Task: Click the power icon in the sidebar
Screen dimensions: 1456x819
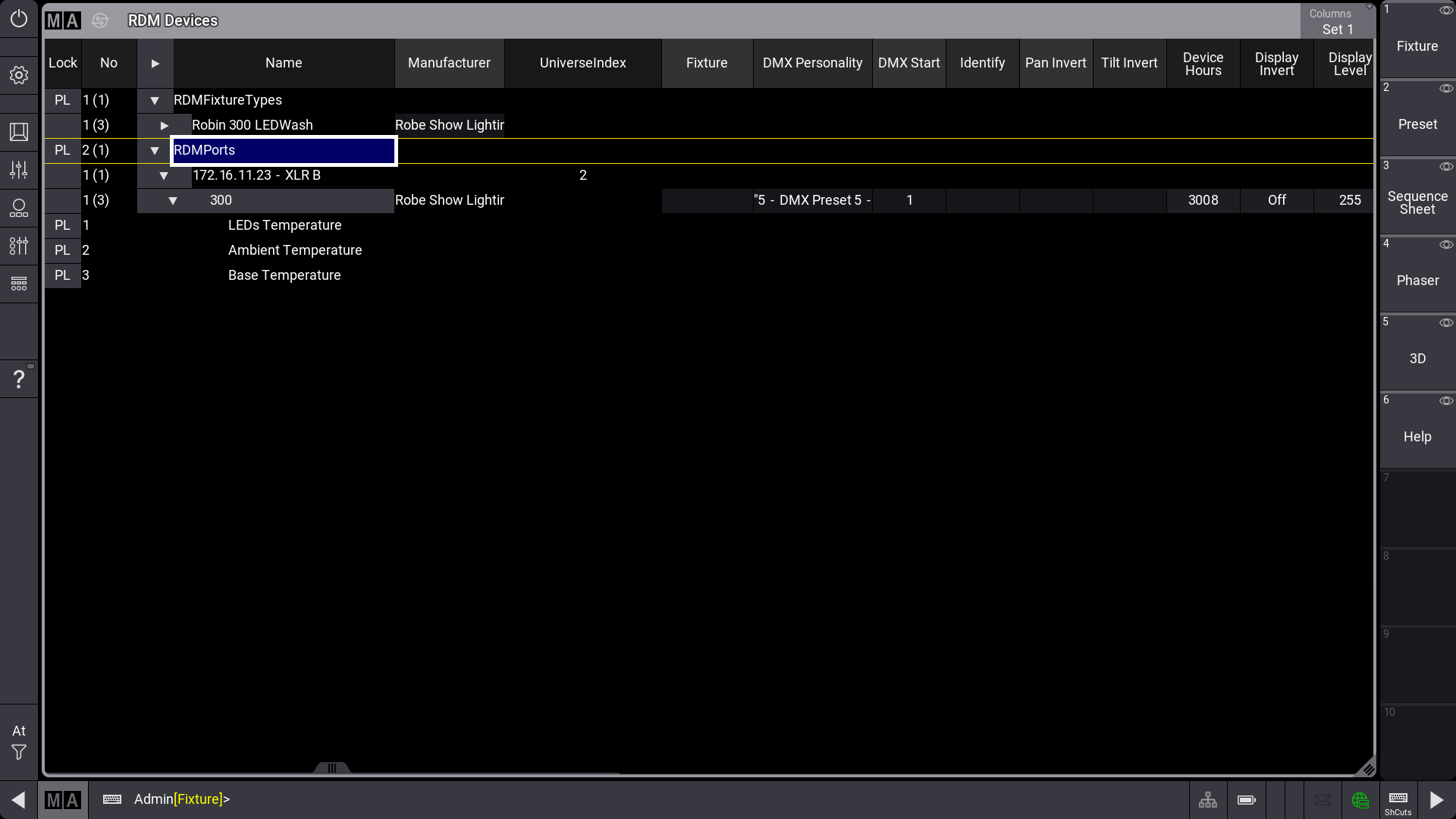Action: pyautogui.click(x=18, y=20)
